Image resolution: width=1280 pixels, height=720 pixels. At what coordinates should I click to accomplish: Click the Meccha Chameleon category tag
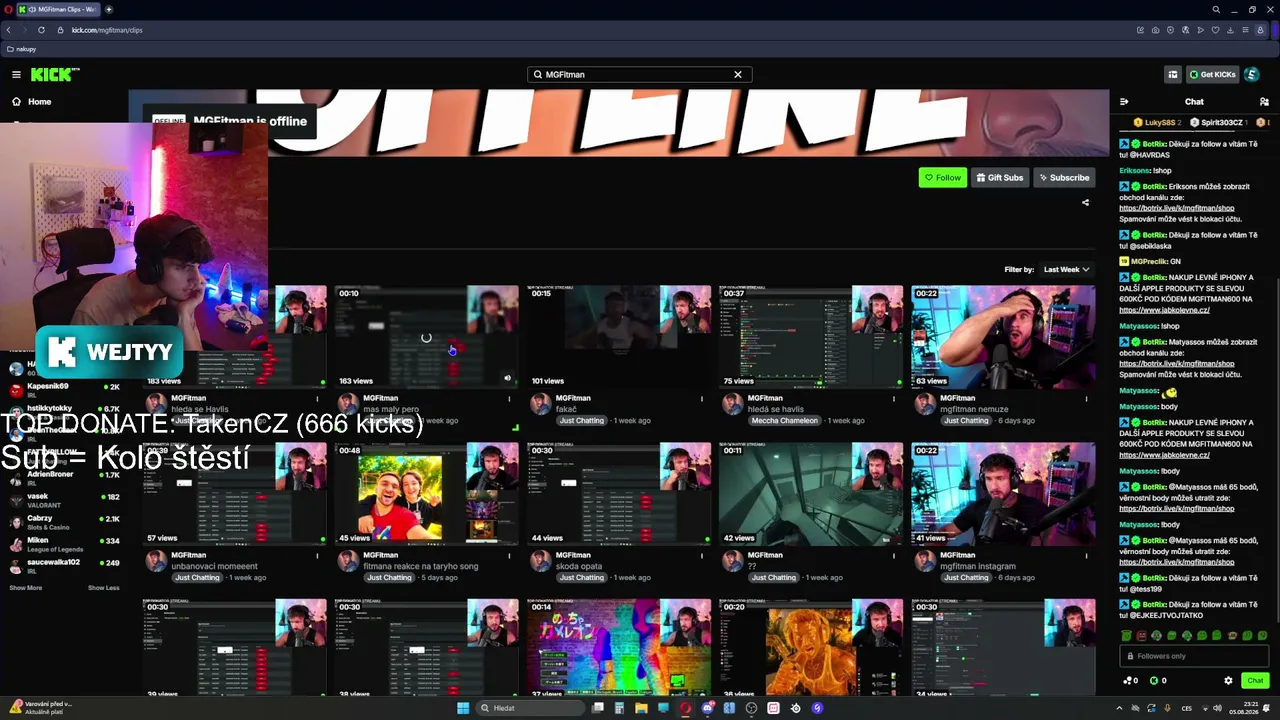pos(784,421)
